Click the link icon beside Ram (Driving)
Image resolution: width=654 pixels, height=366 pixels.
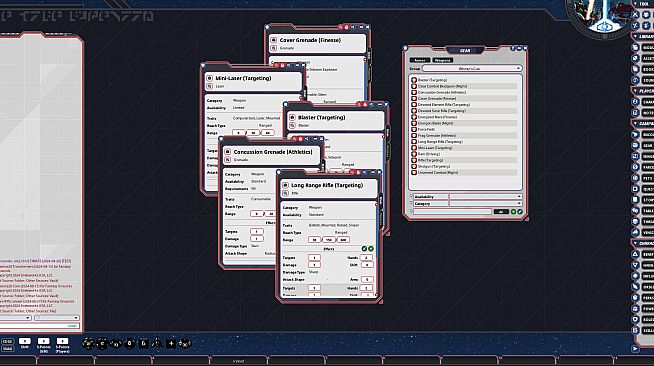coord(414,154)
